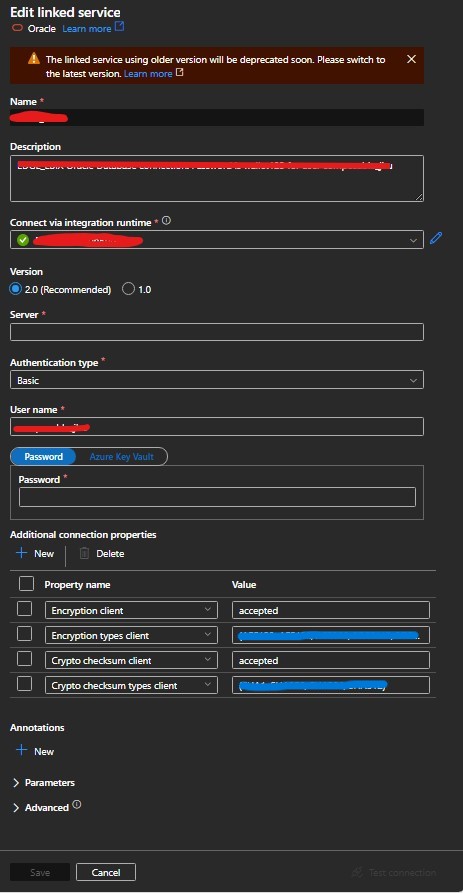This screenshot has height=893, width=463.
Task: Click the Oracle connector icon
Action: point(18,28)
